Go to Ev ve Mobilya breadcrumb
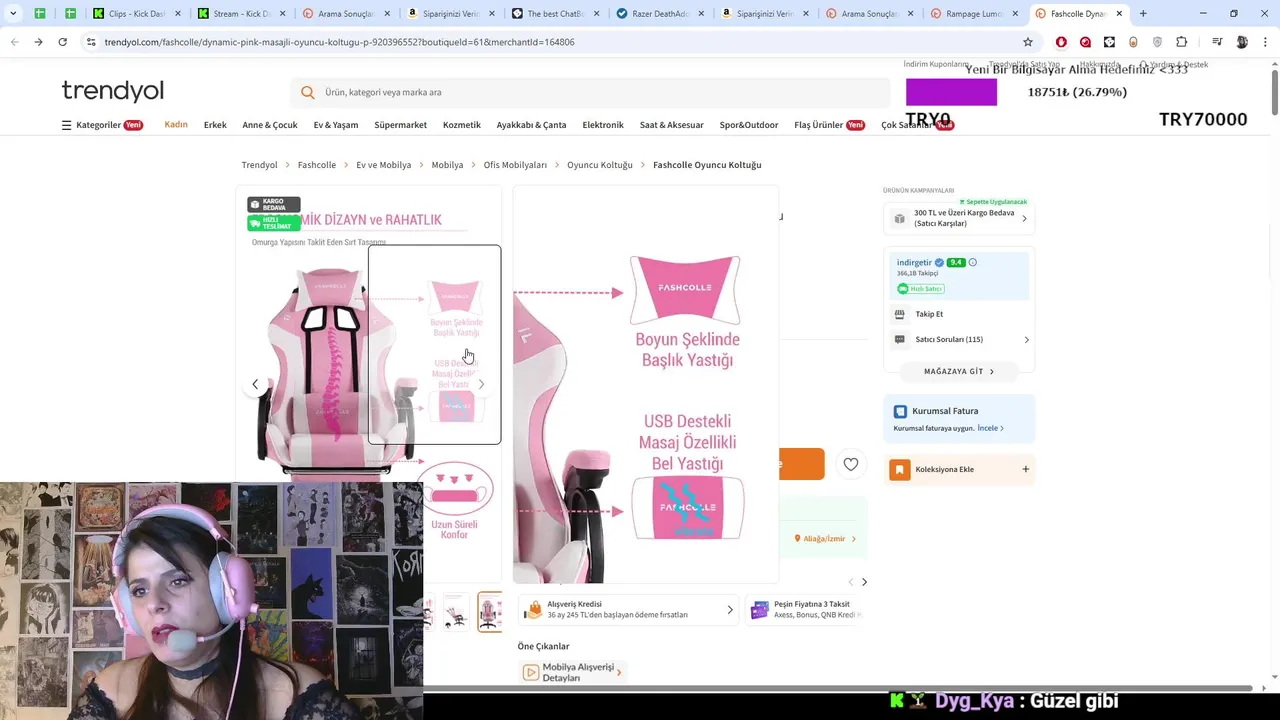The image size is (1280, 720). [384, 165]
